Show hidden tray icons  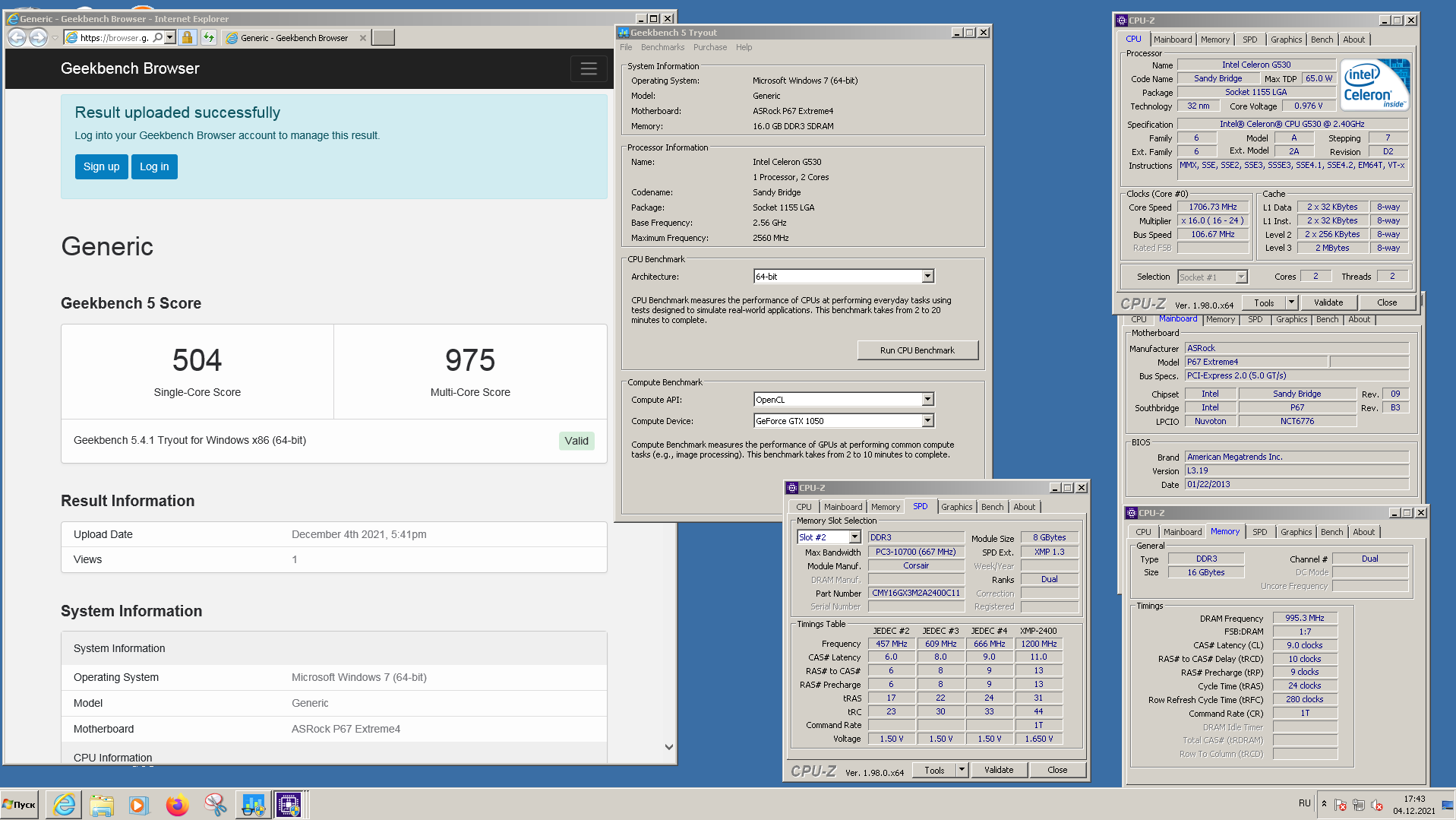(1324, 804)
